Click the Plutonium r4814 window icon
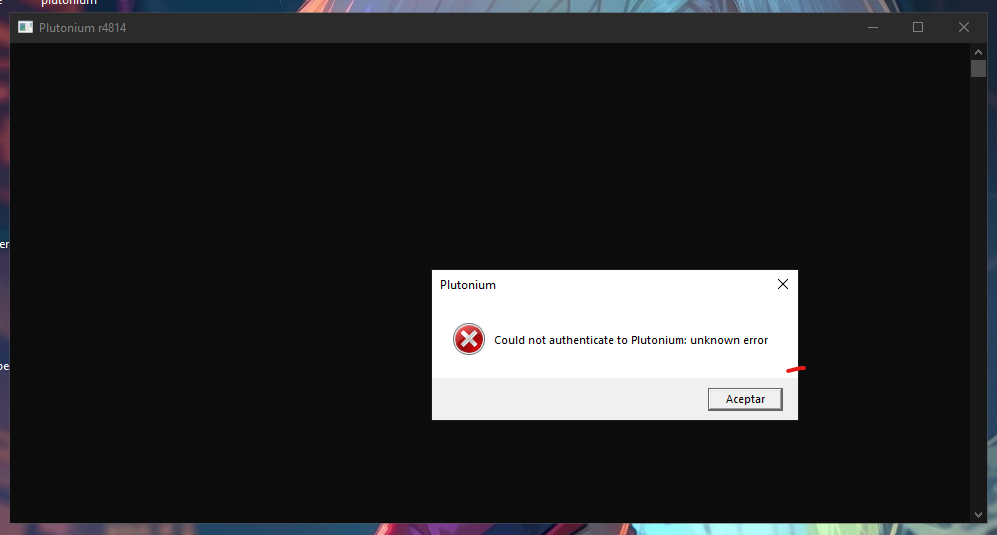 25,27
